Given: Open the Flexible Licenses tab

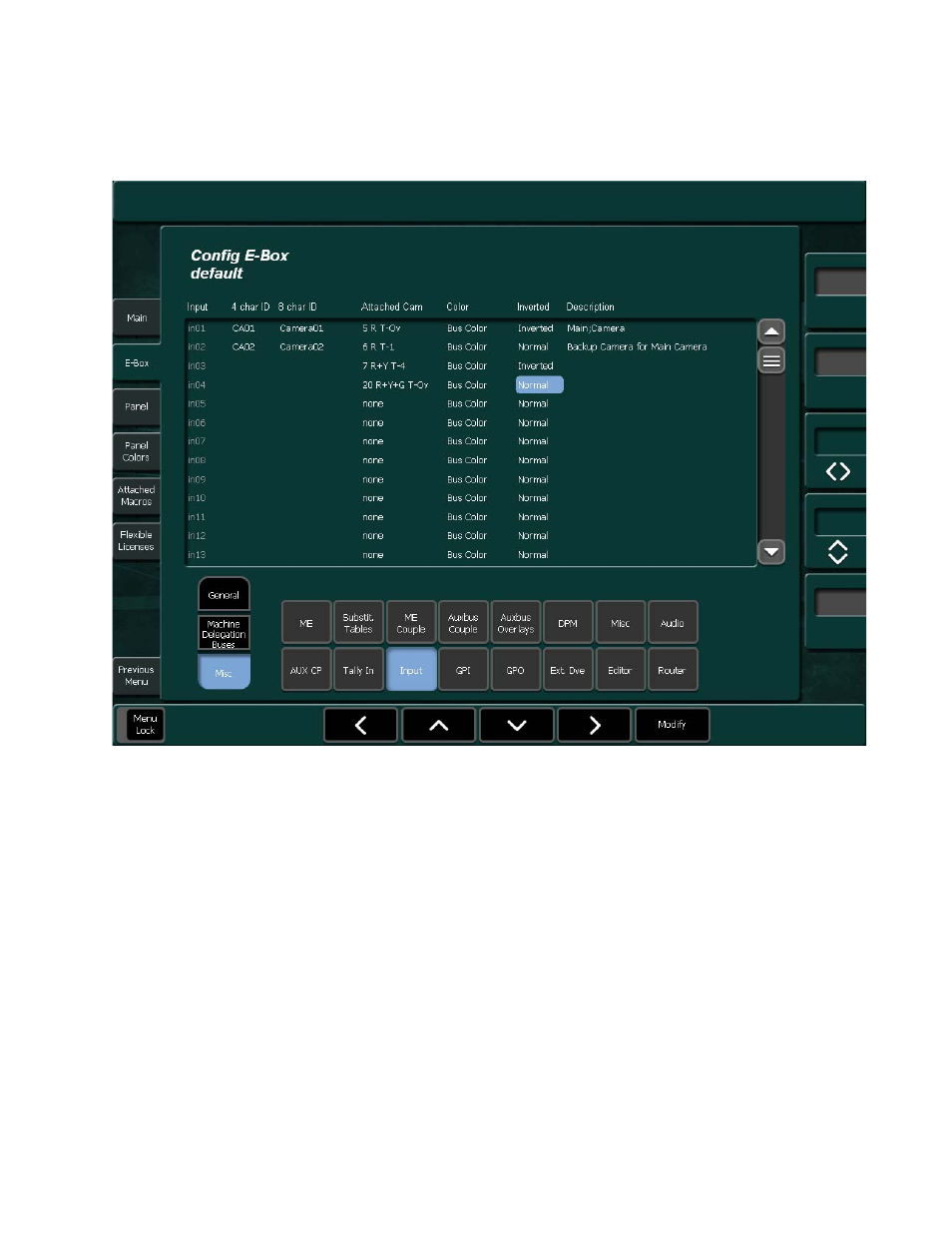Looking at the screenshot, I should click(x=137, y=541).
